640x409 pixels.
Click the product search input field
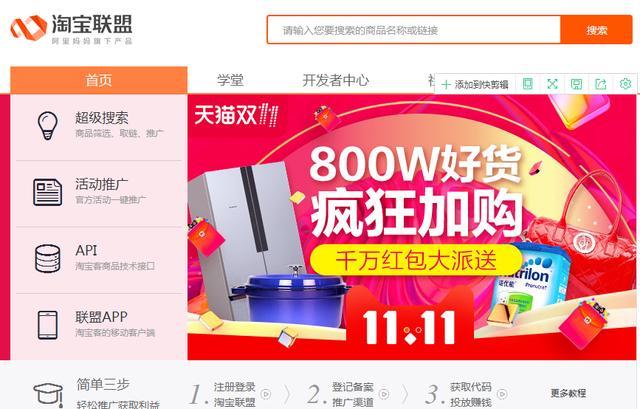[x=414, y=29]
